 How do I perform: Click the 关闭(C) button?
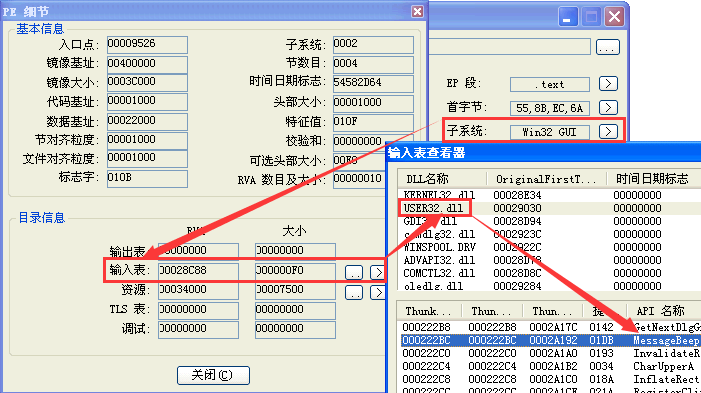[x=213, y=375]
